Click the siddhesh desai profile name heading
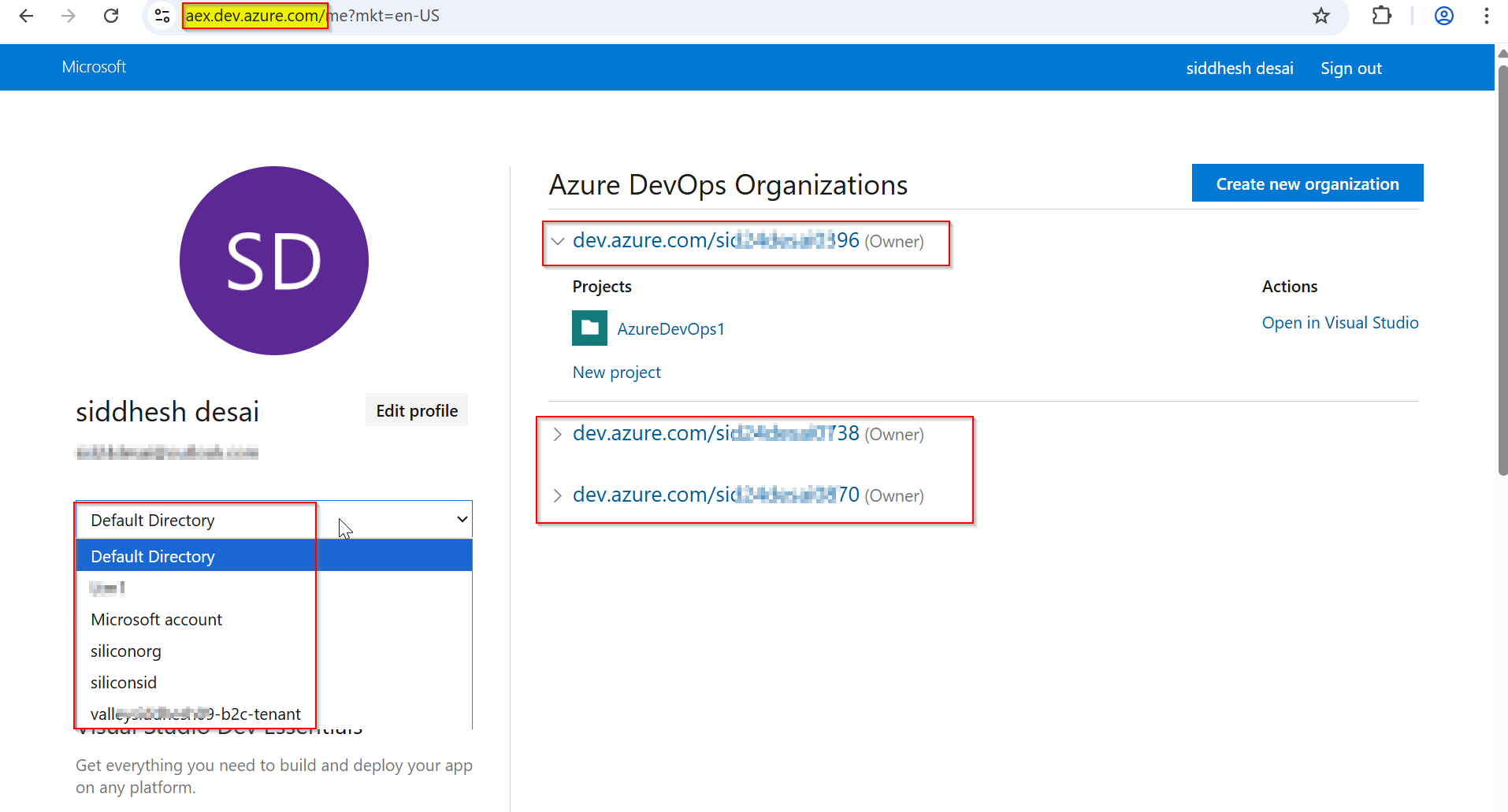1508x812 pixels. (167, 411)
